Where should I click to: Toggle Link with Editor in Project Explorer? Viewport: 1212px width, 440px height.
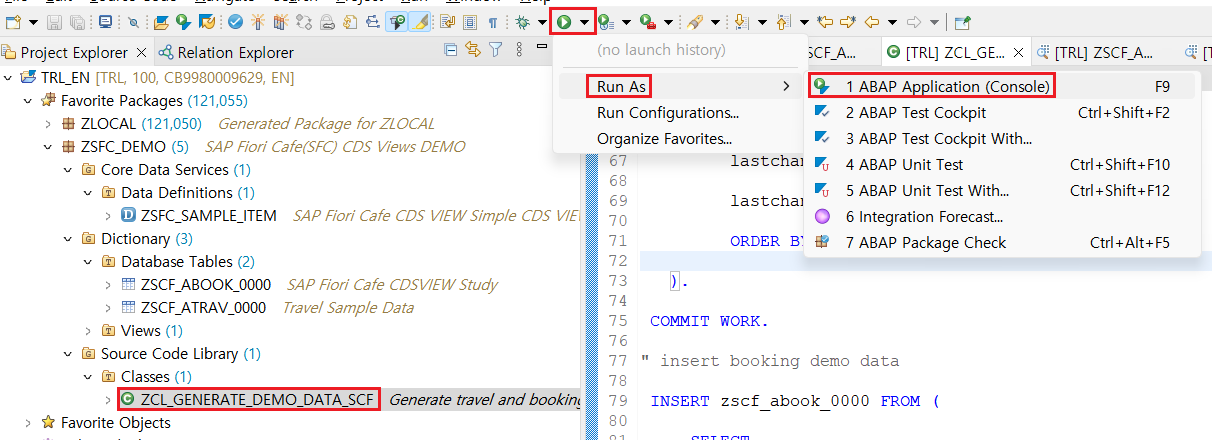tap(472, 49)
